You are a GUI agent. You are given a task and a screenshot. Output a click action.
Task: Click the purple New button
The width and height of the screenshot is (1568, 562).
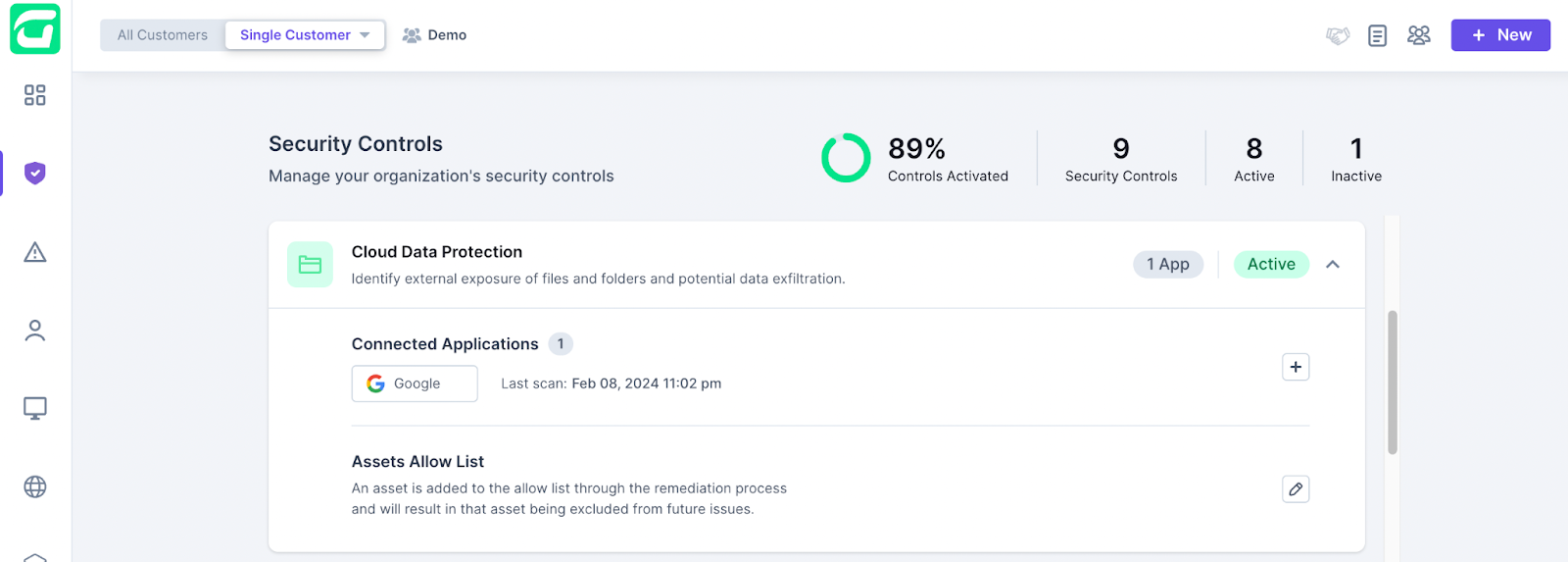tap(1500, 35)
